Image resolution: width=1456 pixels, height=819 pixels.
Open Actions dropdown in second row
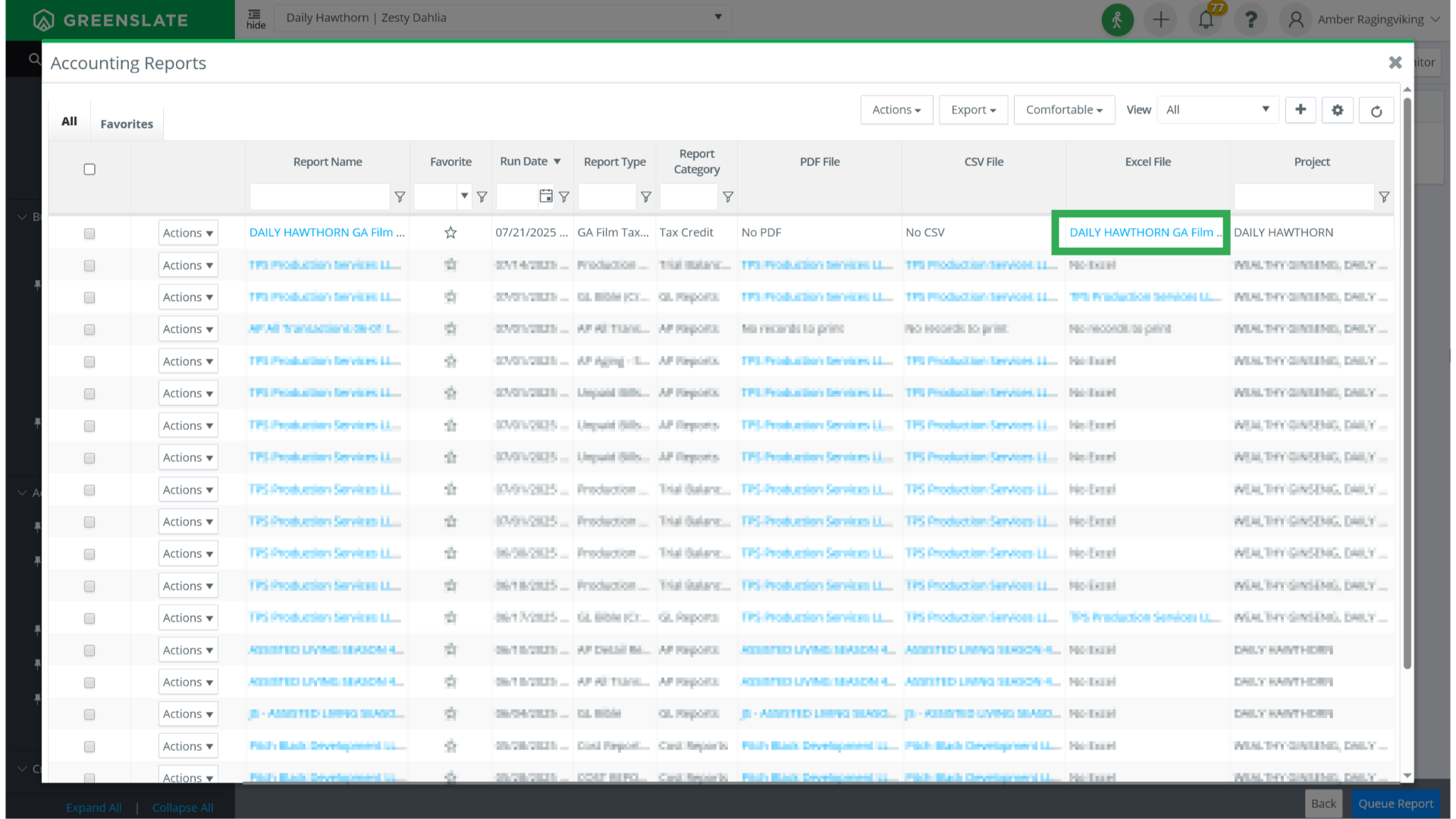pyautogui.click(x=188, y=265)
